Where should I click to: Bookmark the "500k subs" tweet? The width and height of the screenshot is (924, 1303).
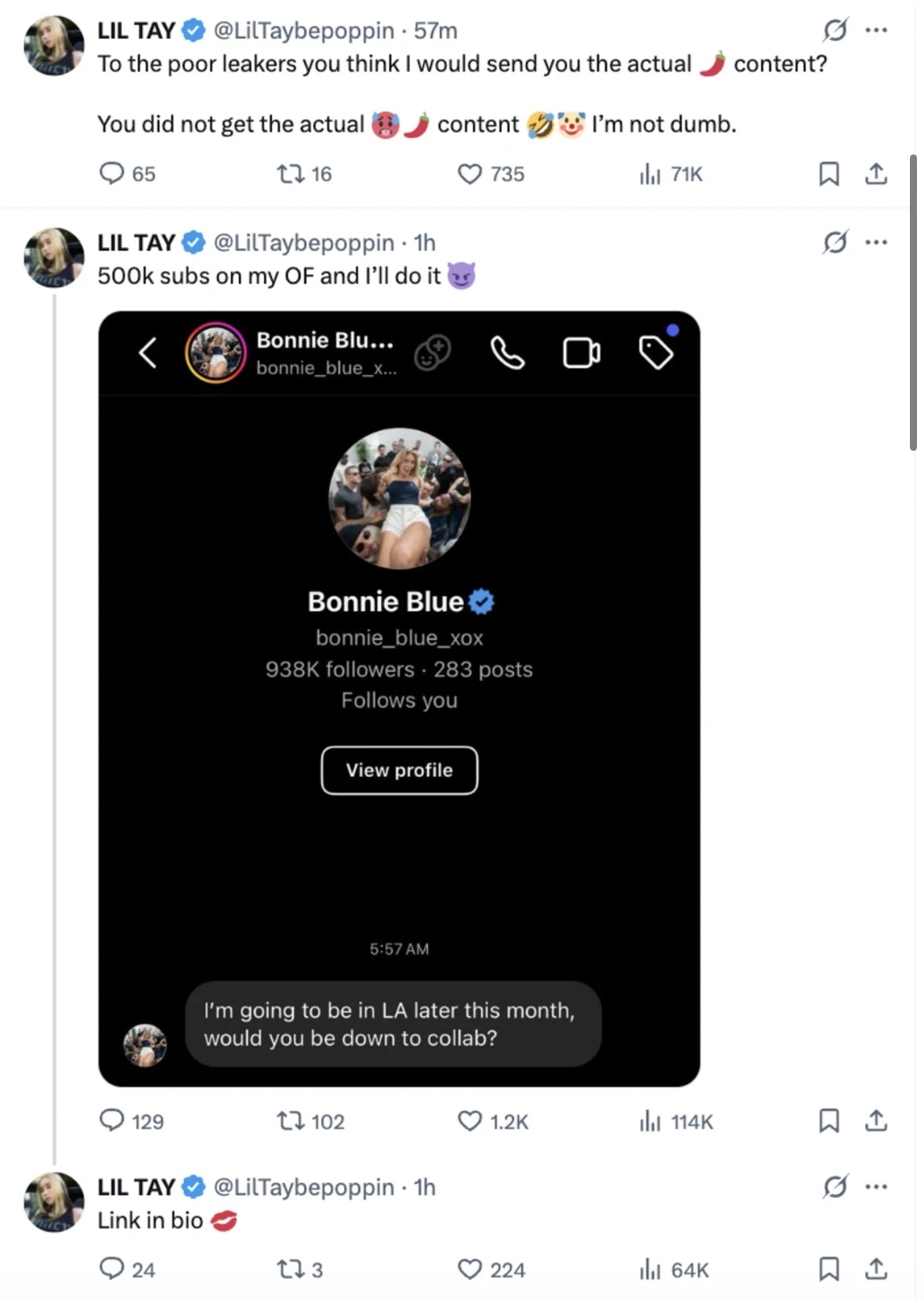[828, 1121]
